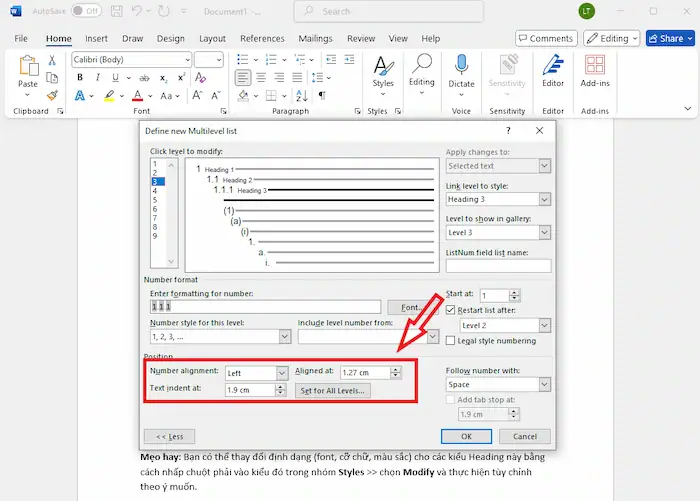This screenshot has height=501, width=700.
Task: Click the Format Painter icon
Action: coord(52,96)
